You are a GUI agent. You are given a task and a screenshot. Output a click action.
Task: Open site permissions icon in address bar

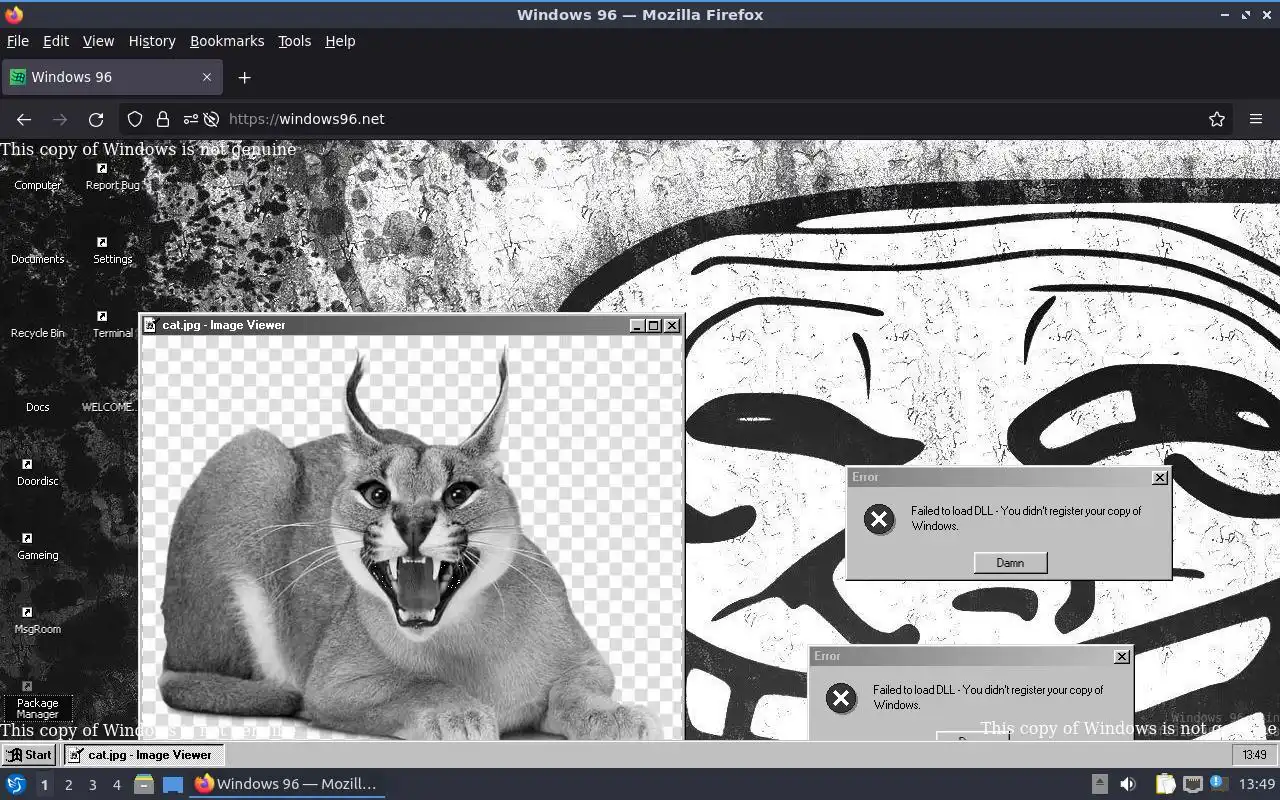(190, 119)
